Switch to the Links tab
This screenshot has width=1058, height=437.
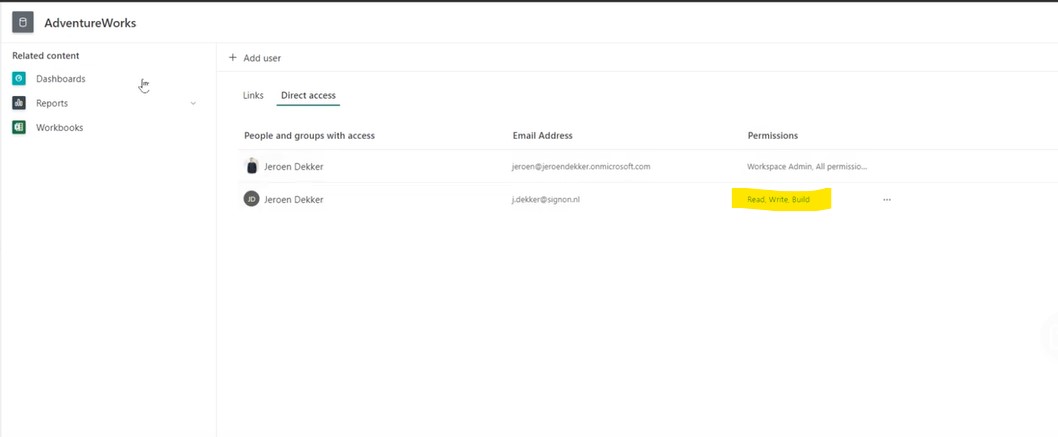tap(253, 96)
